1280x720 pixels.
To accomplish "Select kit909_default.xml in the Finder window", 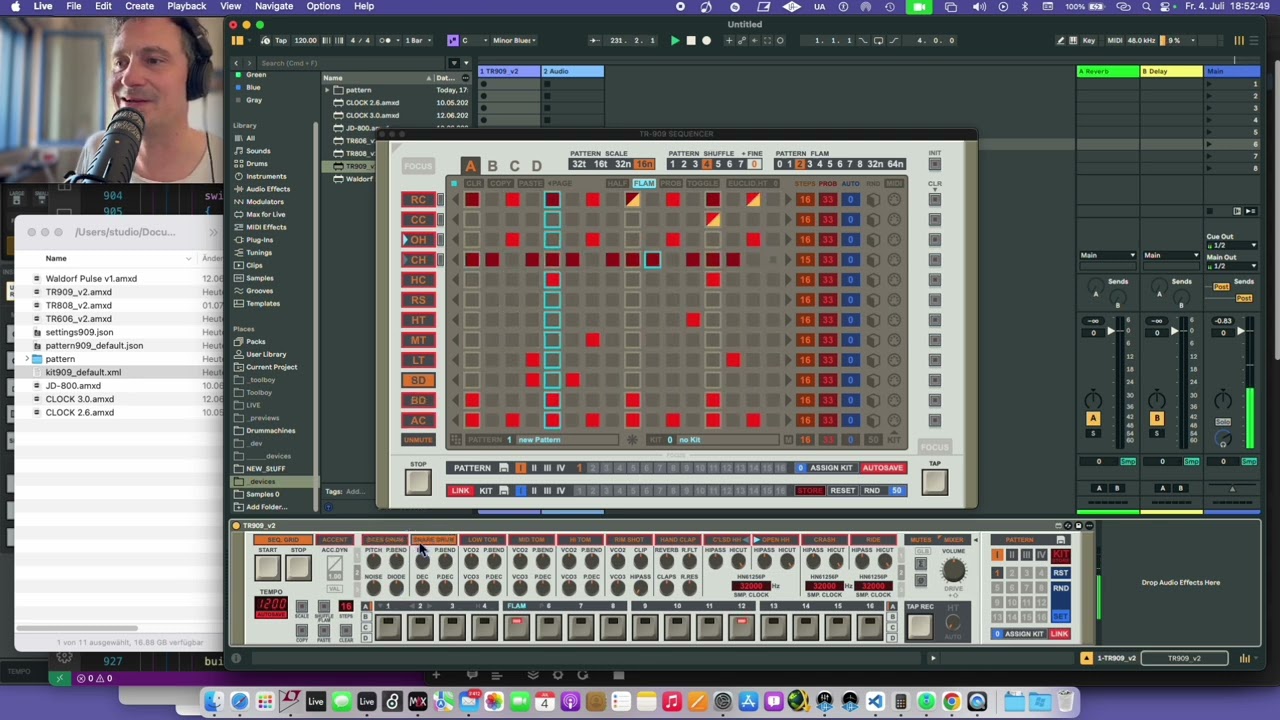I will point(83,372).
